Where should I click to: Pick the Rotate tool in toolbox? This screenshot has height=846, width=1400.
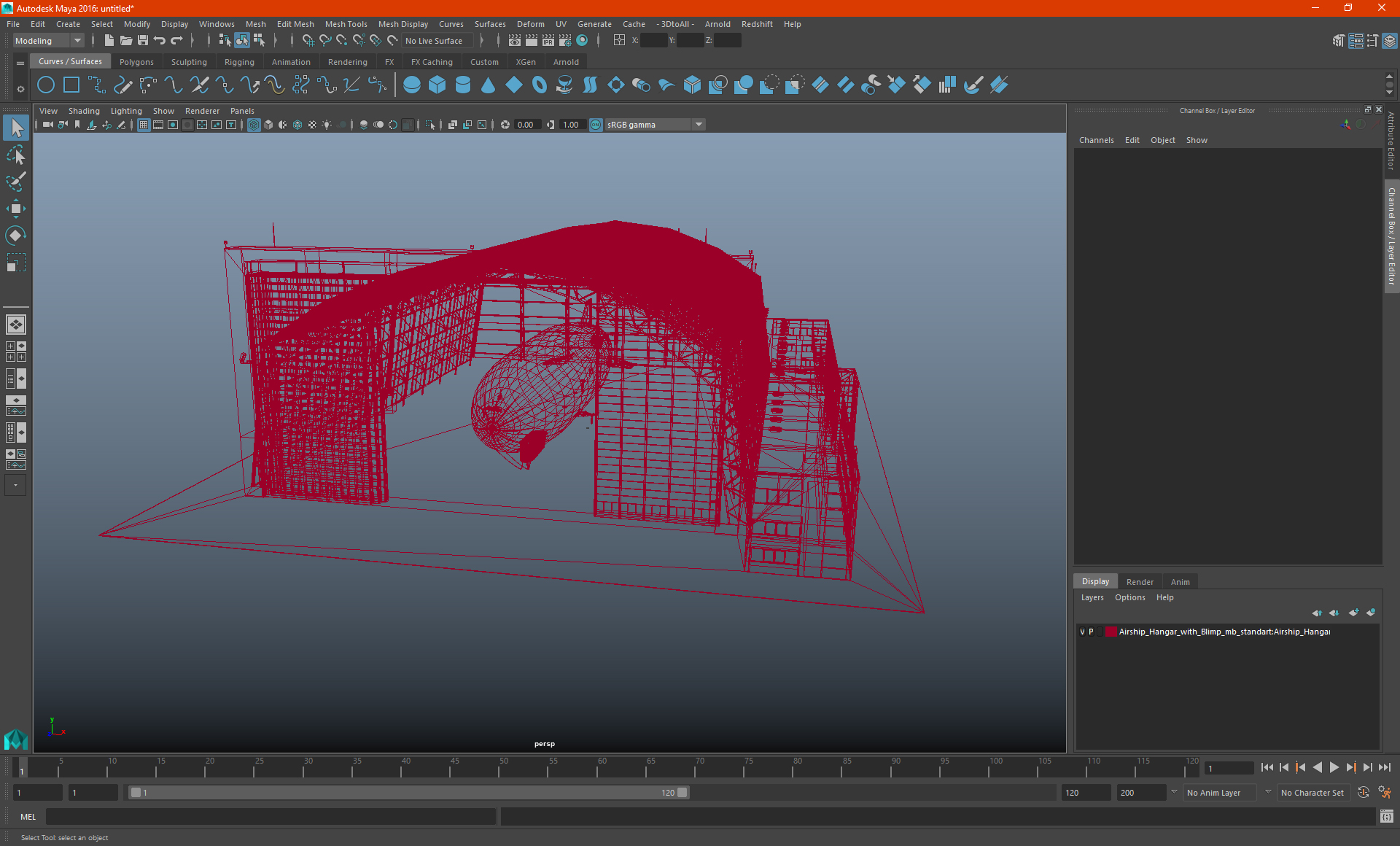(15, 235)
